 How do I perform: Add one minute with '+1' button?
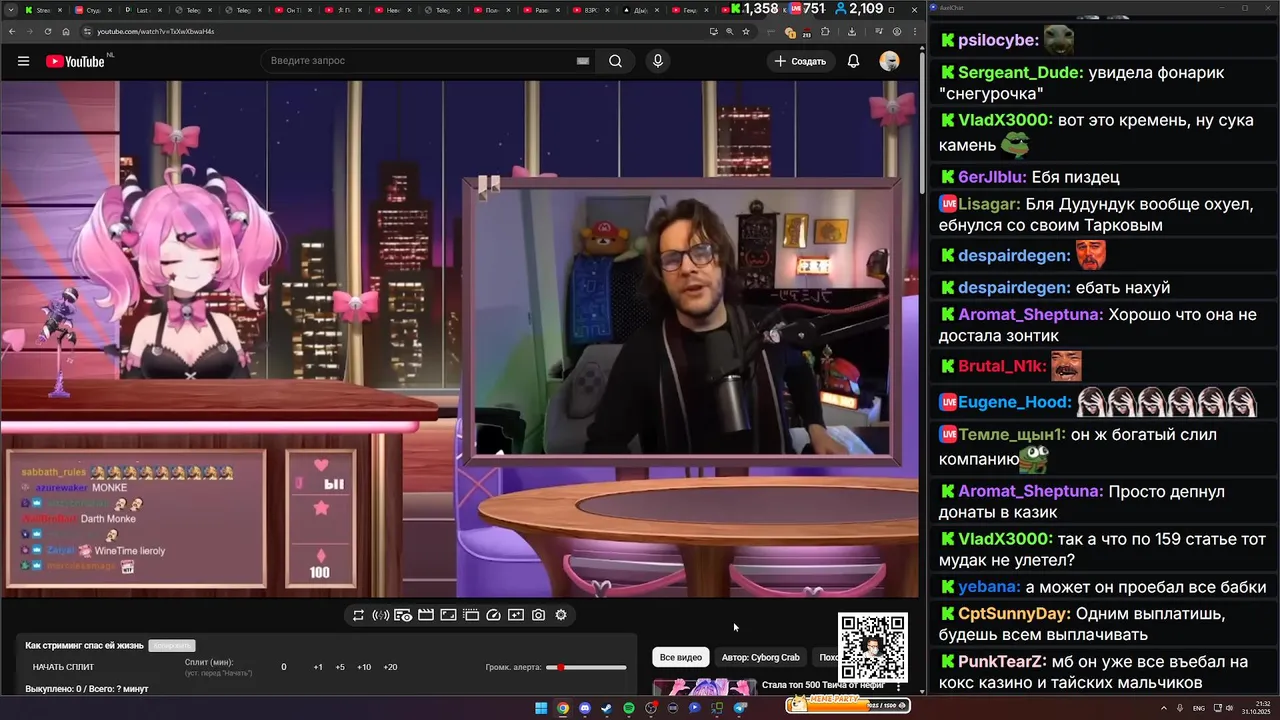coord(318,667)
